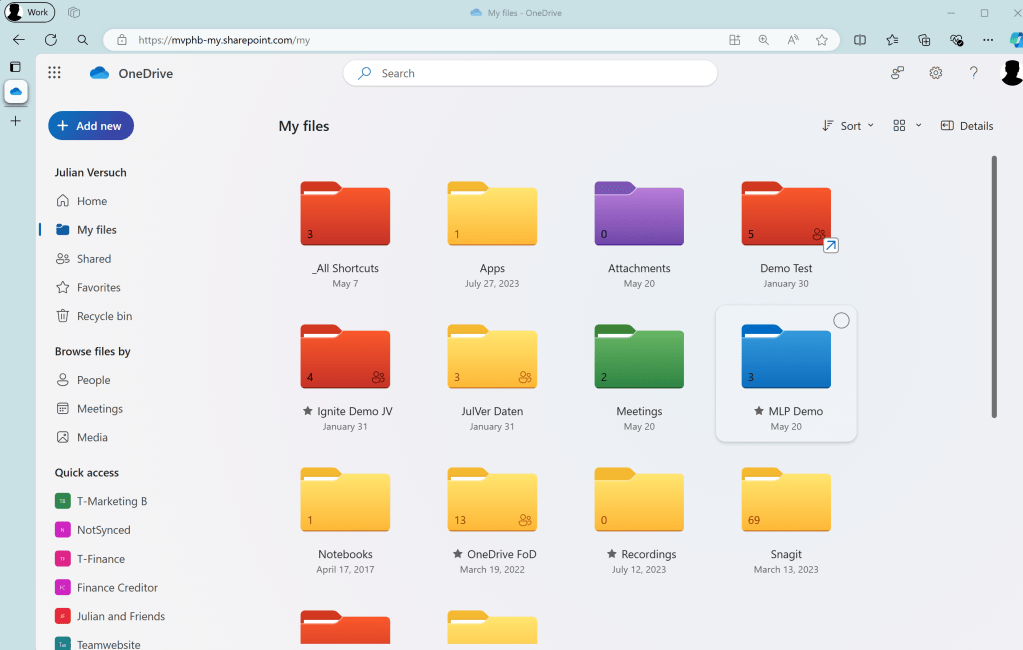
Task: Open the Work profile dropdown in Edge
Action: pyautogui.click(x=29, y=12)
